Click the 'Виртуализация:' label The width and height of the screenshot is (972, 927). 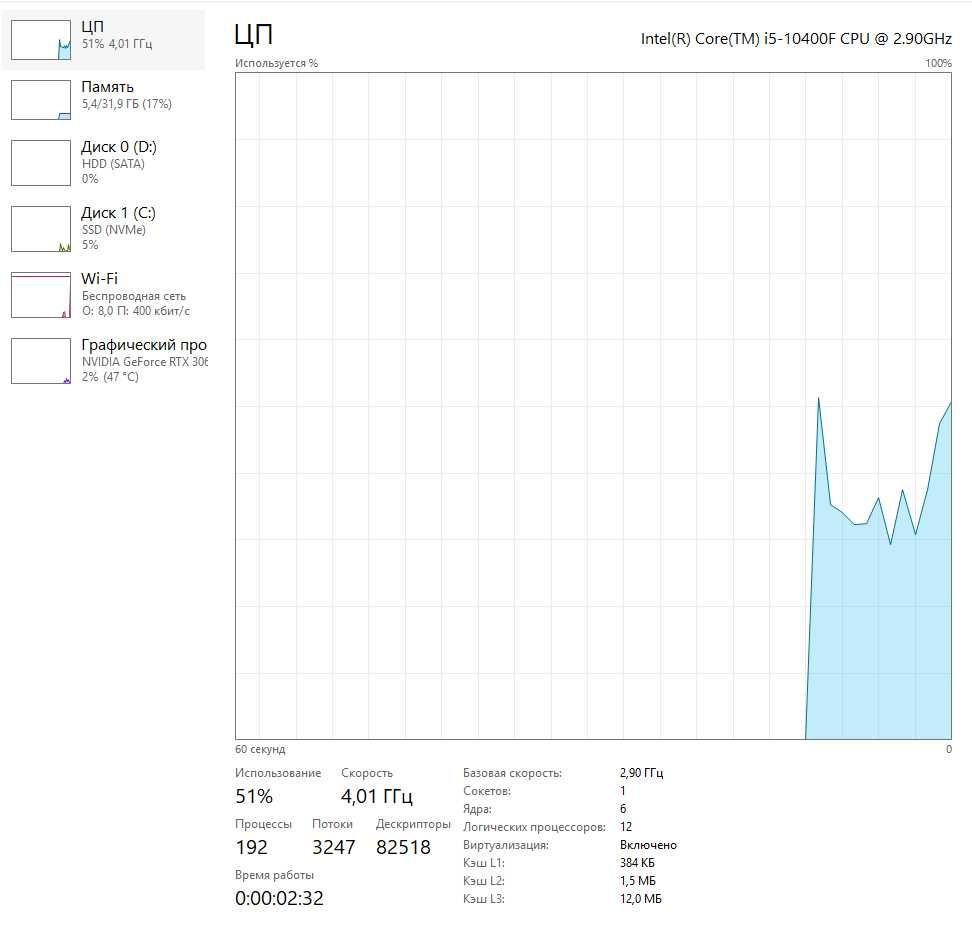pos(506,845)
